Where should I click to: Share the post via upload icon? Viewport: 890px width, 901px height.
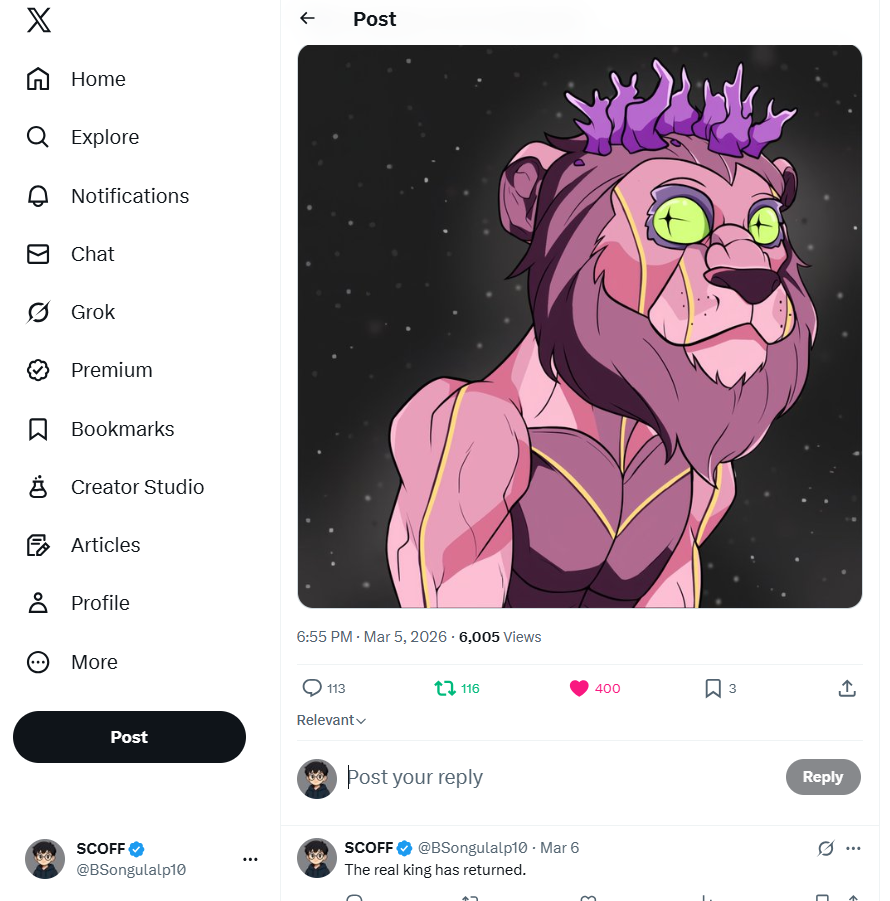click(x=846, y=688)
